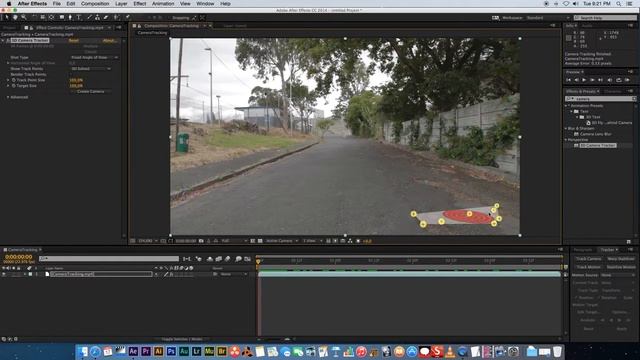
Task: Toggle transparency grid in composition viewer
Action: pyautogui.click(x=260, y=241)
